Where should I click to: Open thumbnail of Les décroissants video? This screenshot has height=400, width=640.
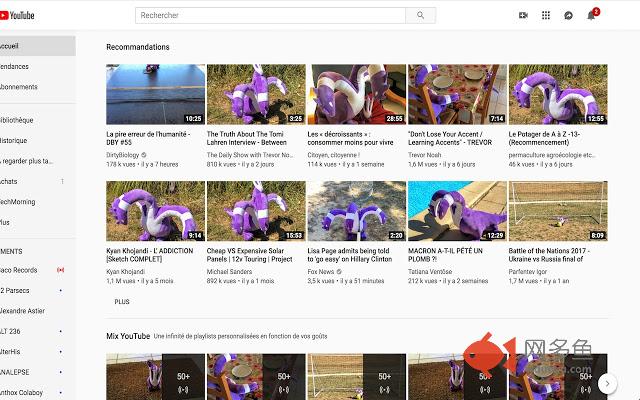(357, 94)
